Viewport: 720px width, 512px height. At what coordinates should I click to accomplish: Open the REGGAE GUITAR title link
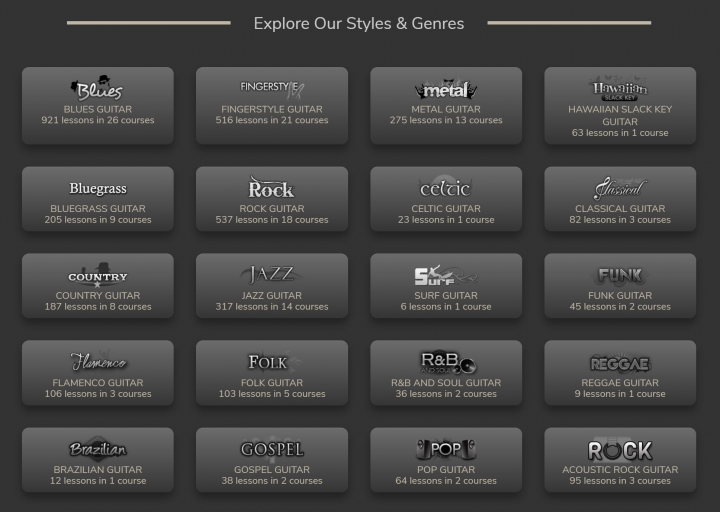(x=620, y=383)
